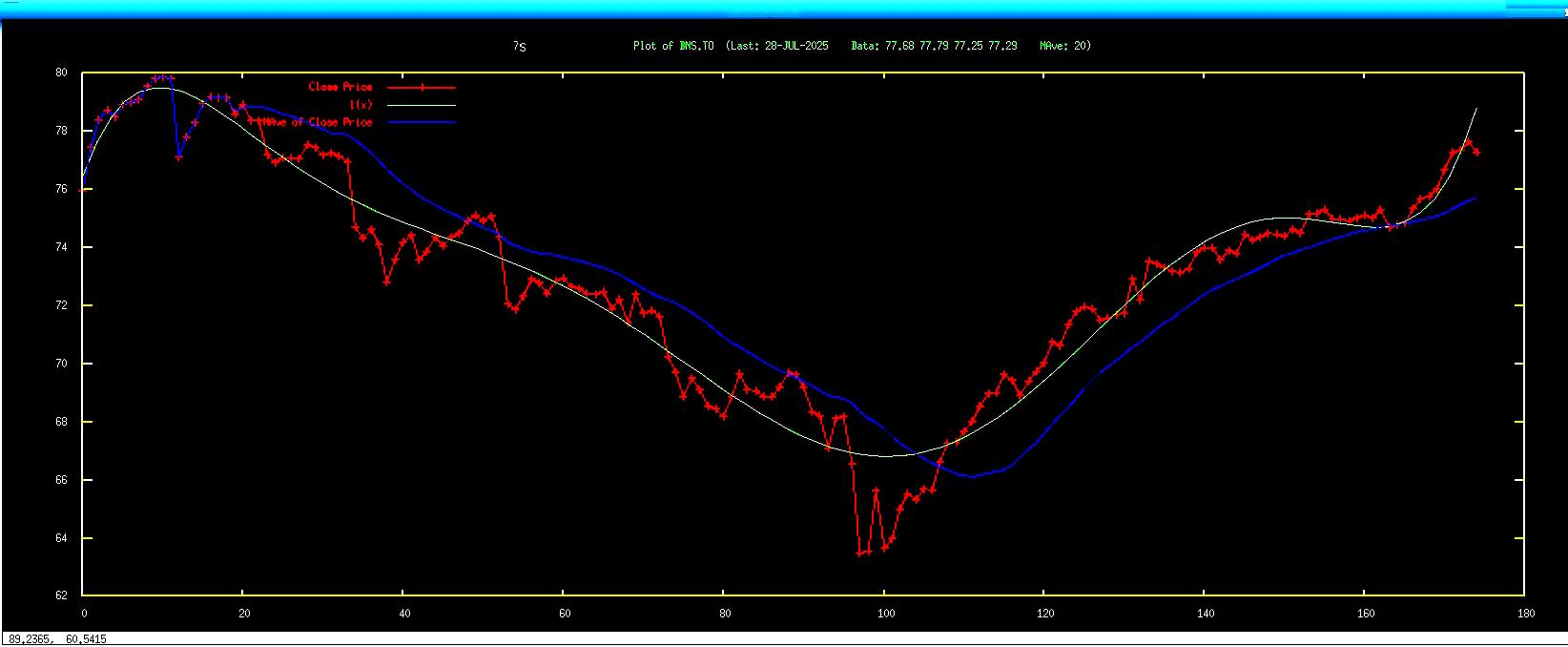This screenshot has height=647, width=1568.
Task: Click the '(Last: 28-JUL-2025' date text
Action: (x=776, y=46)
